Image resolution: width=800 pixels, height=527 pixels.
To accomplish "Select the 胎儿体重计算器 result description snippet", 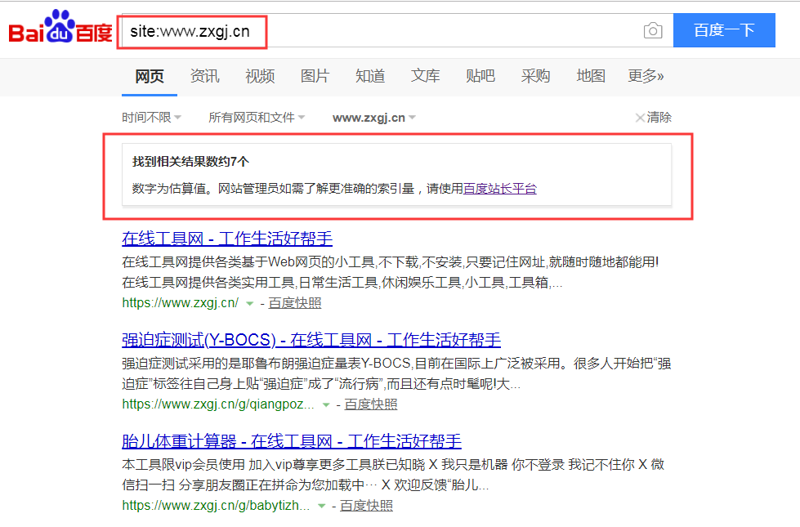I will (393, 474).
